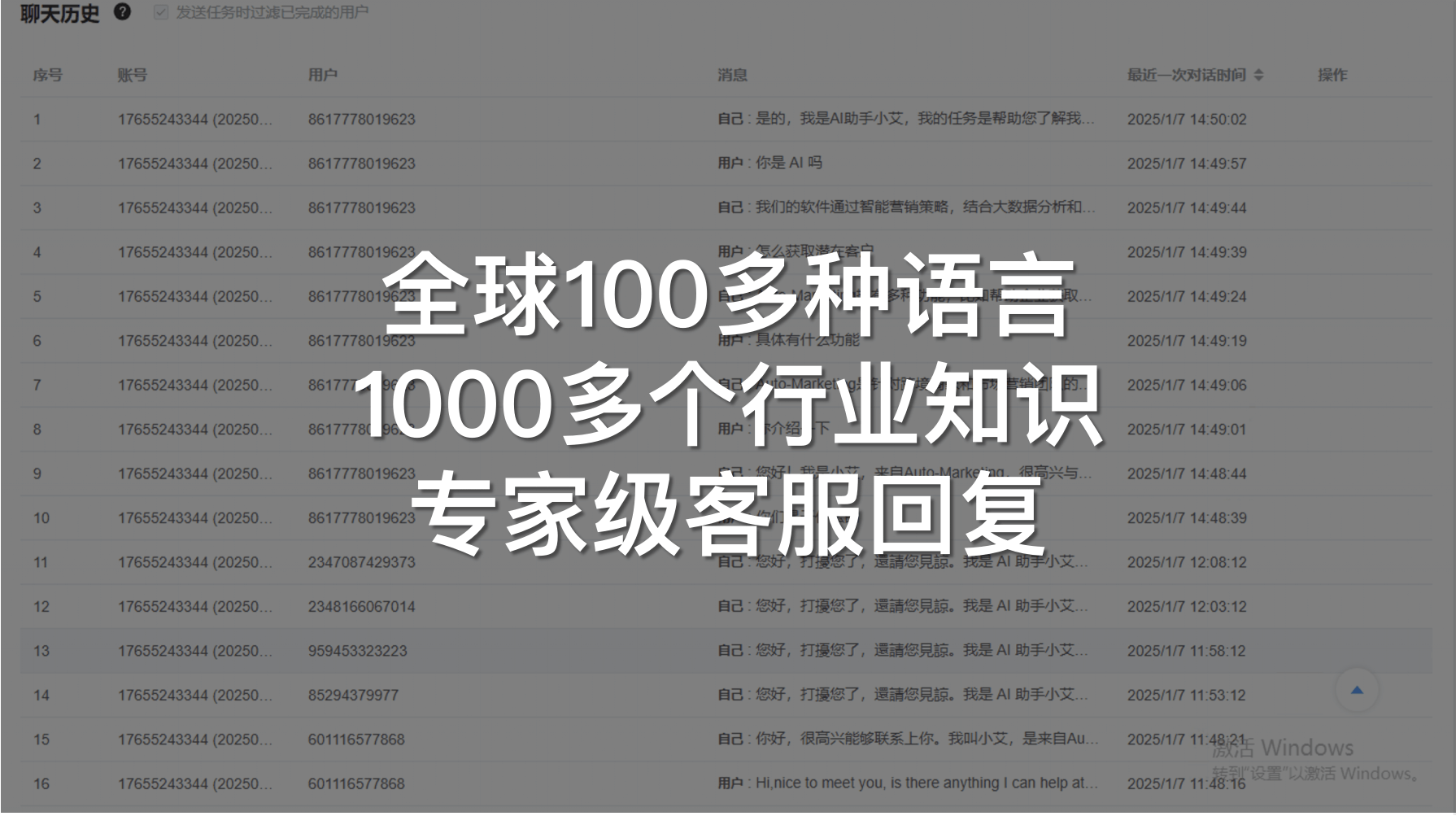This screenshot has height=816, width=1456.
Task: Click user 601116577868 in row 15
Action: point(355,740)
